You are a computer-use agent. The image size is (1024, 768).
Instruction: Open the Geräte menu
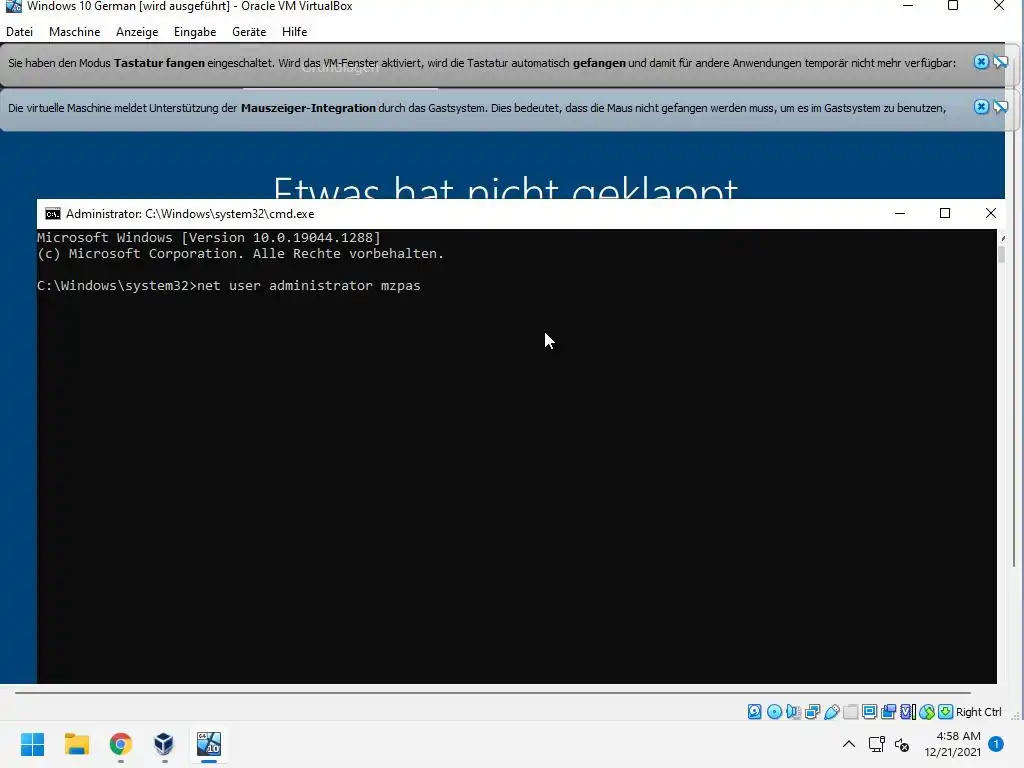(249, 31)
